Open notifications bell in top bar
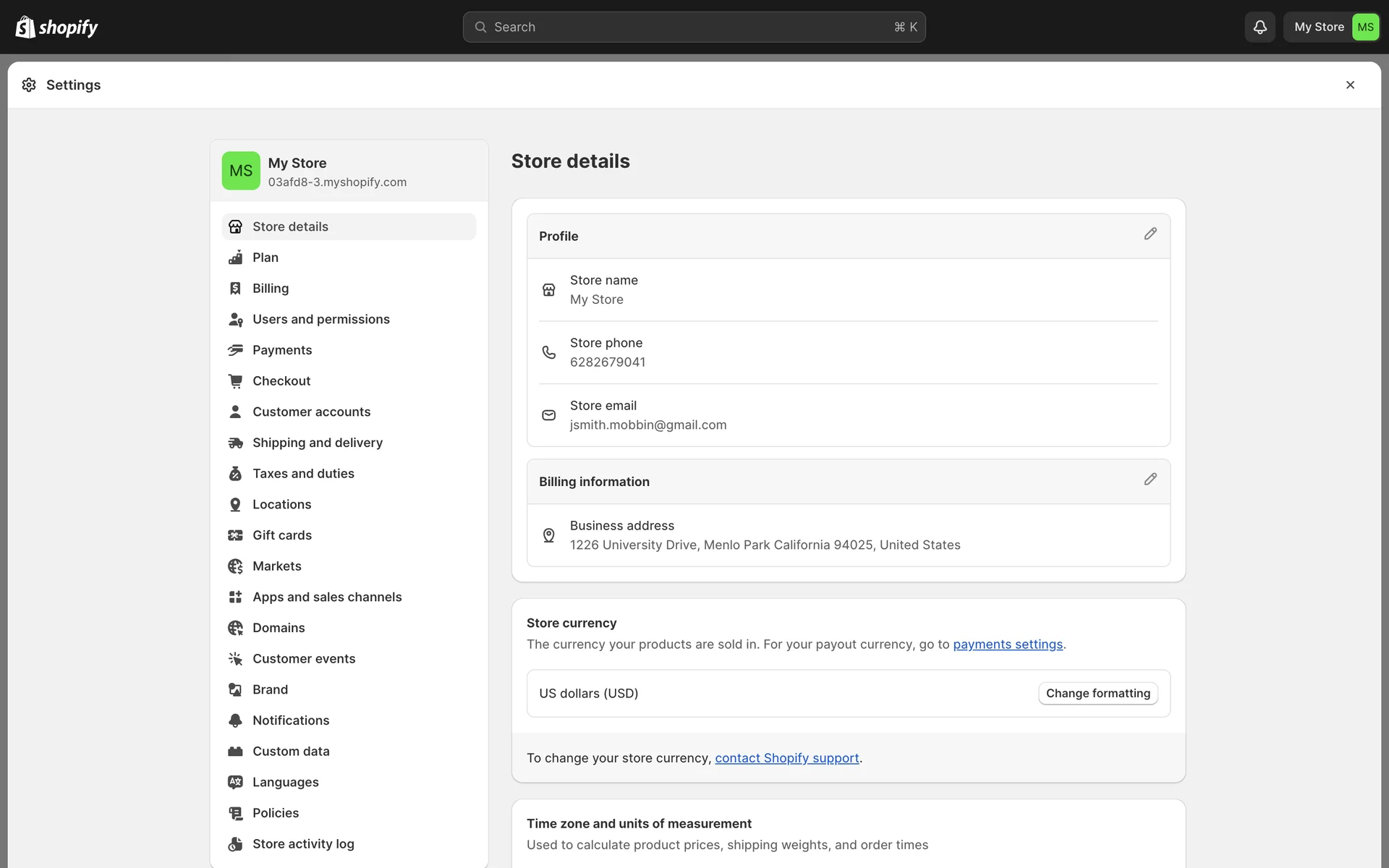This screenshot has height=868, width=1389. 1260,27
